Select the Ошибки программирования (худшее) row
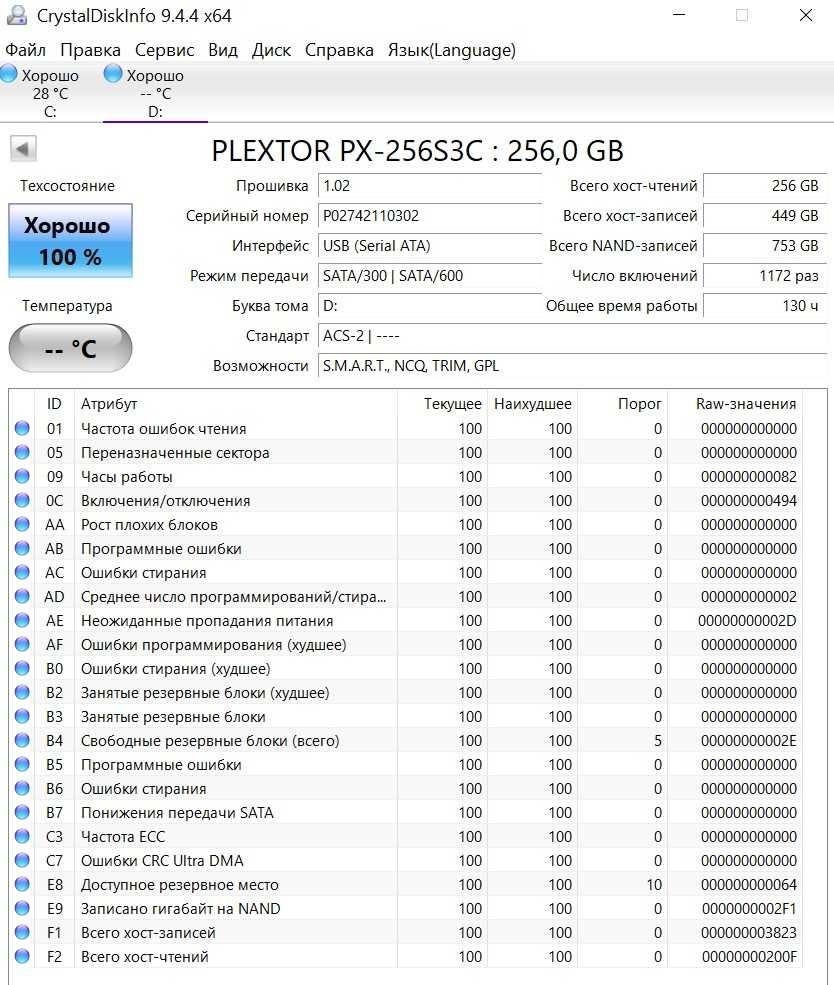The image size is (834, 985). pyautogui.click(x=406, y=645)
